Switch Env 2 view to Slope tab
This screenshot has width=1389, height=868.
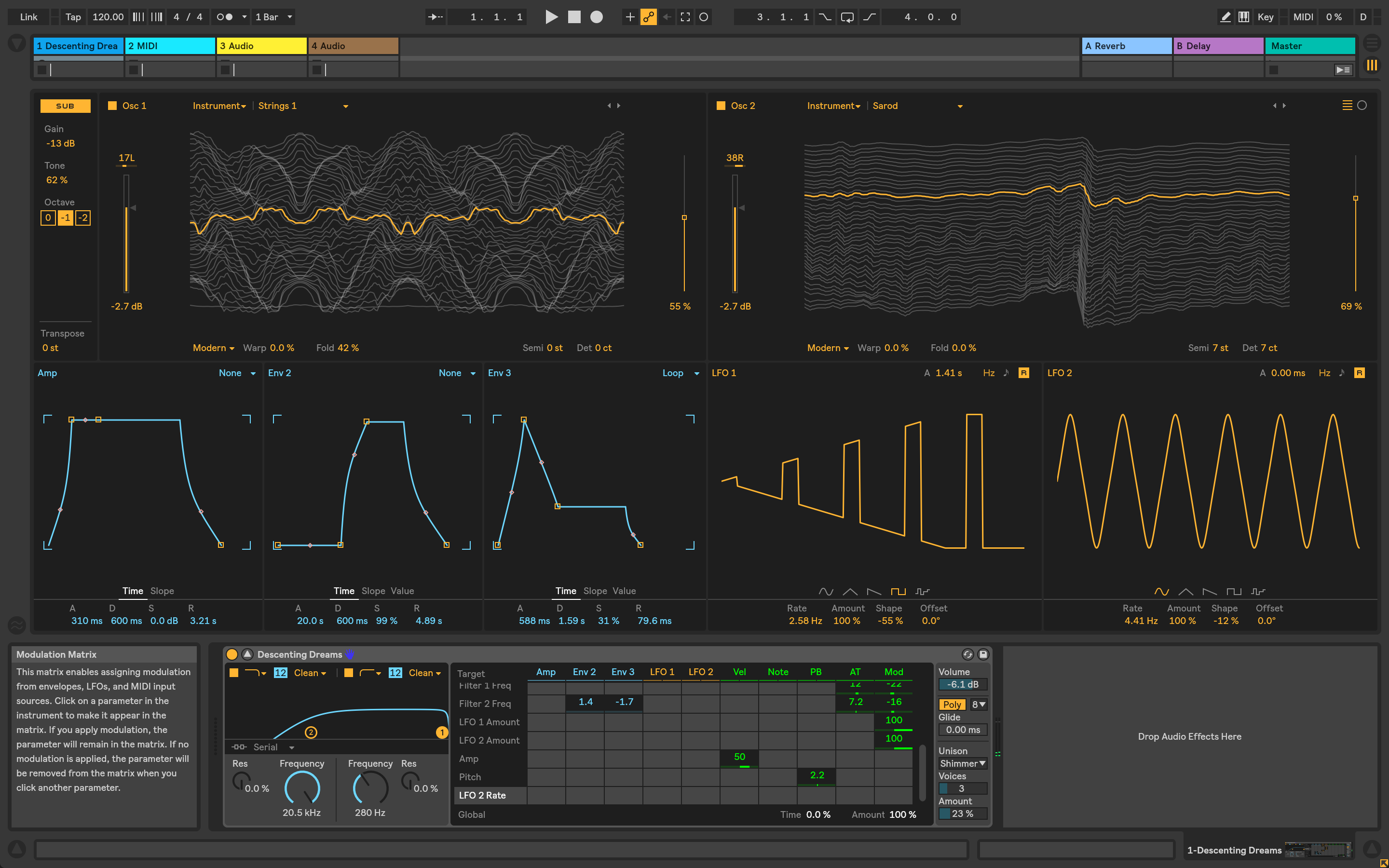[373, 591]
